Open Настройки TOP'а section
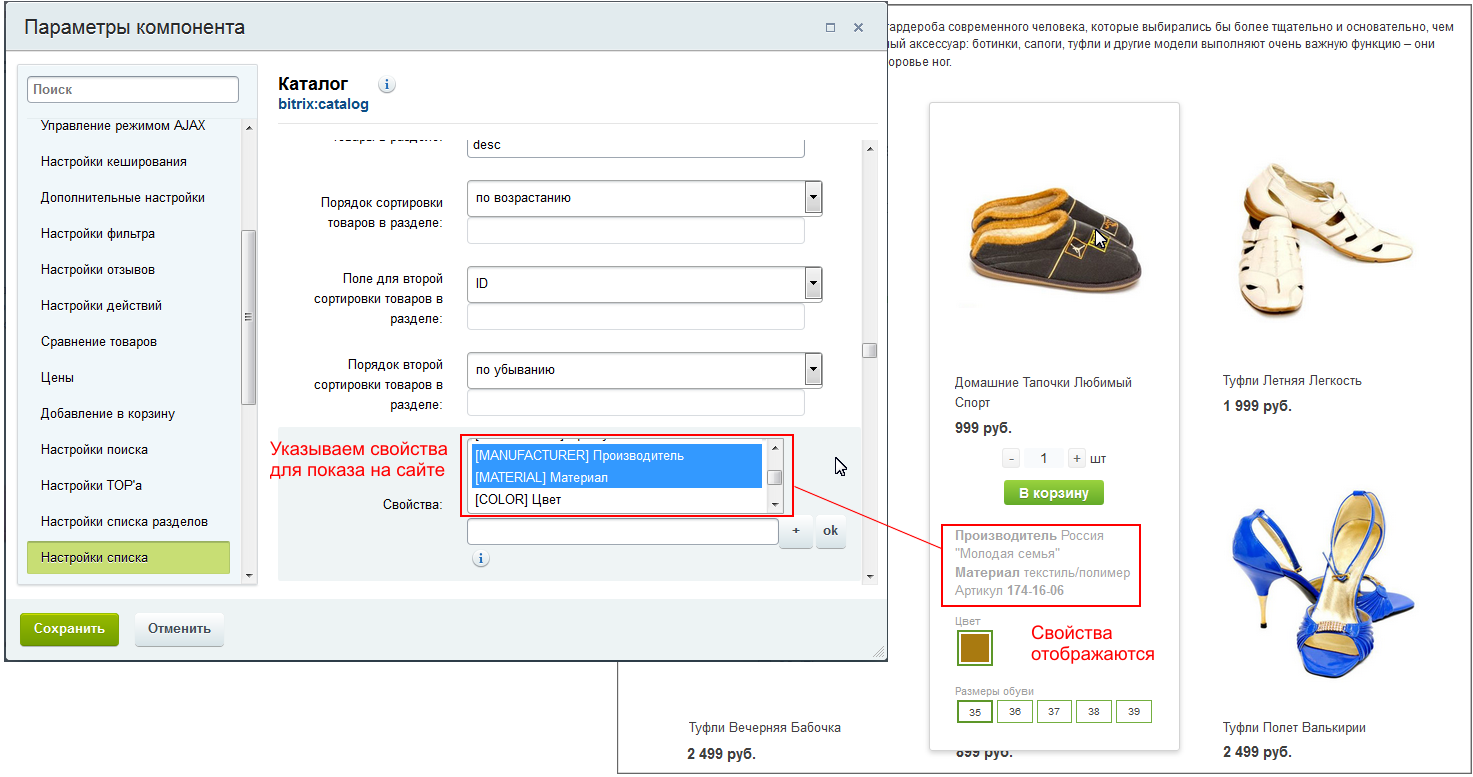The height and width of the screenshot is (777, 1473). coord(93,485)
